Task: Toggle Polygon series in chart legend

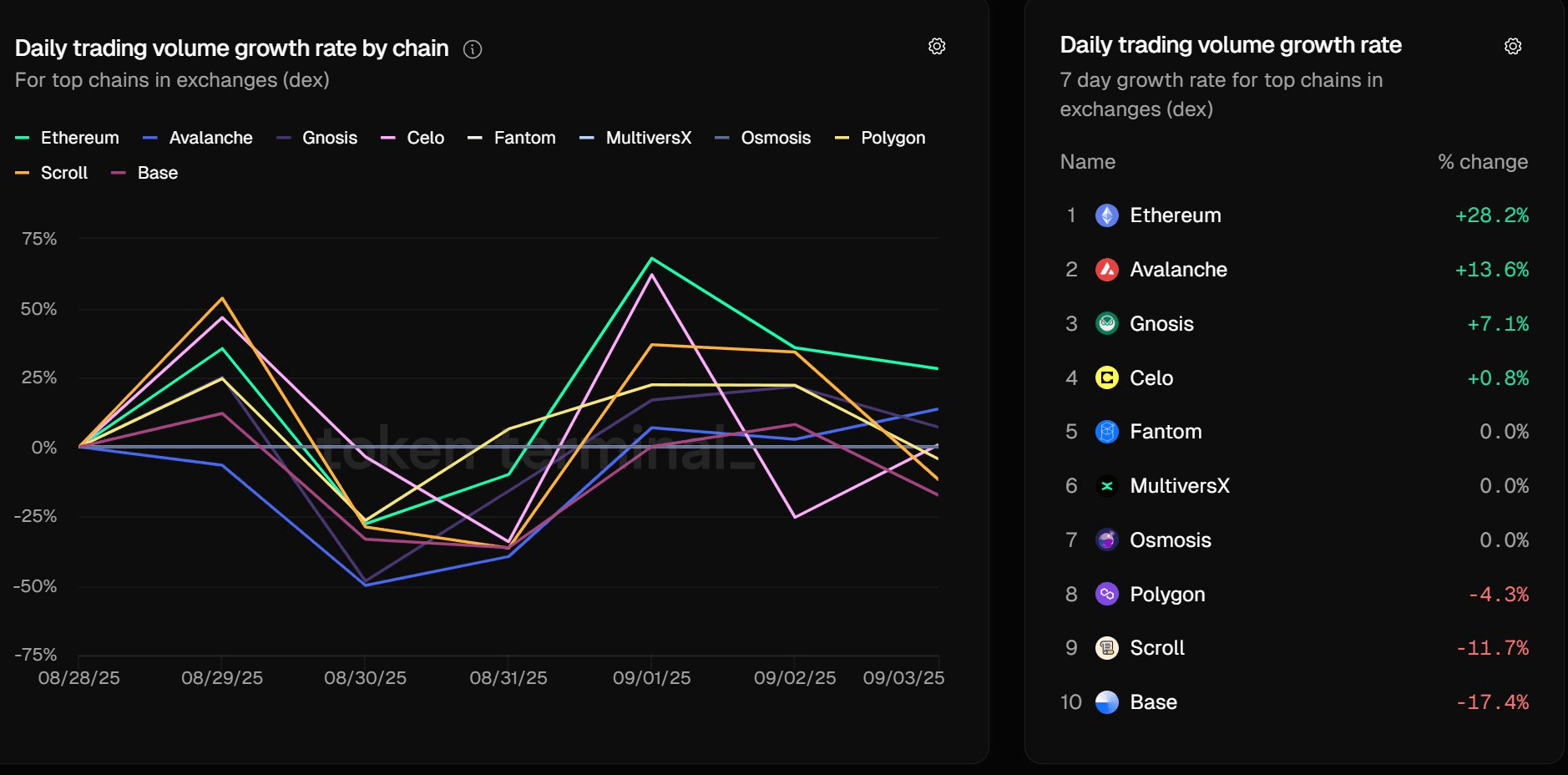Action: [x=880, y=138]
